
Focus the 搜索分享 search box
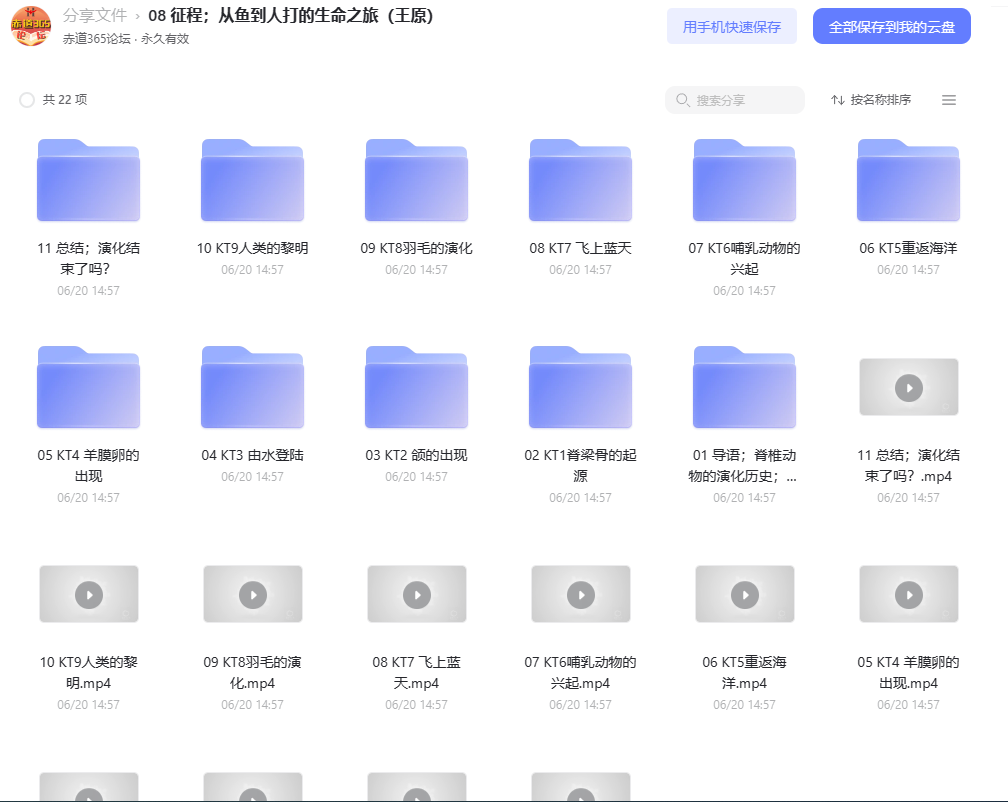pos(735,100)
